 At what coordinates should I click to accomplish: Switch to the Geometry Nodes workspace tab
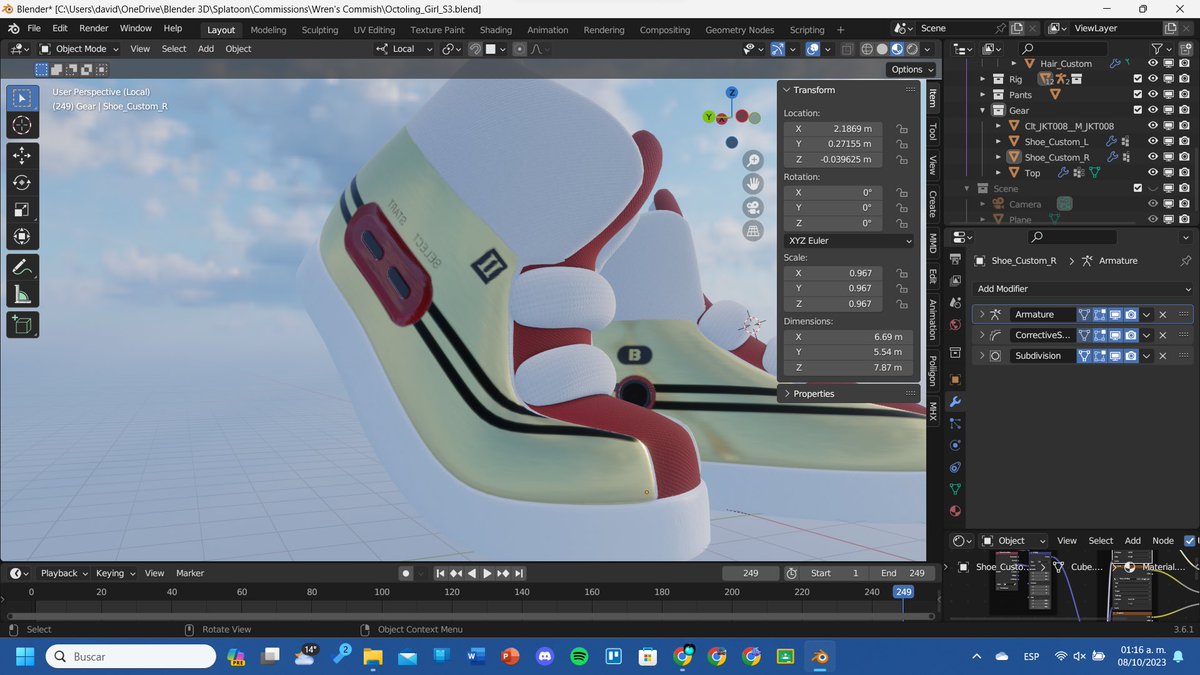pos(739,30)
